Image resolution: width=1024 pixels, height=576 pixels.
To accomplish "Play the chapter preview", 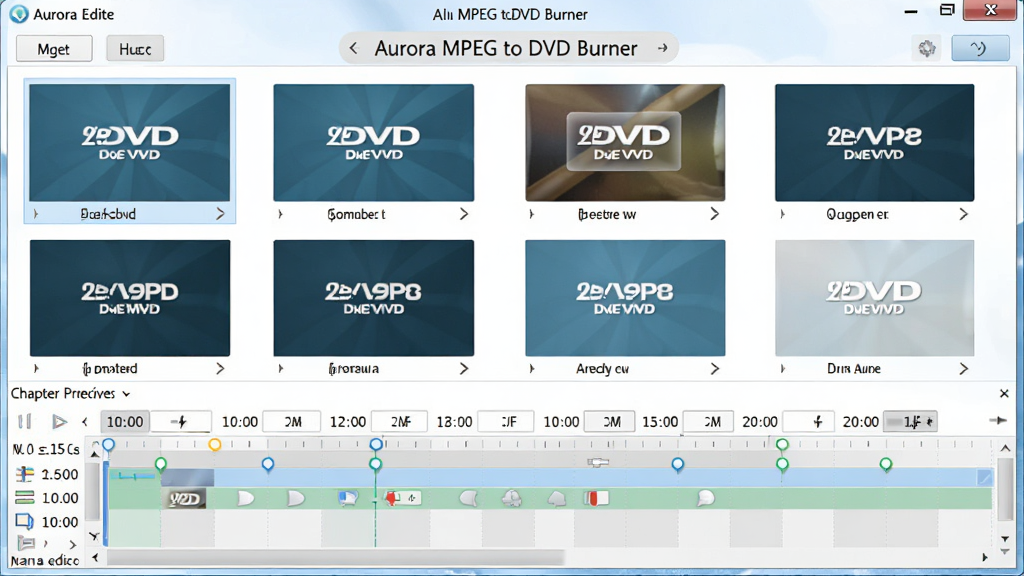I will coord(59,421).
